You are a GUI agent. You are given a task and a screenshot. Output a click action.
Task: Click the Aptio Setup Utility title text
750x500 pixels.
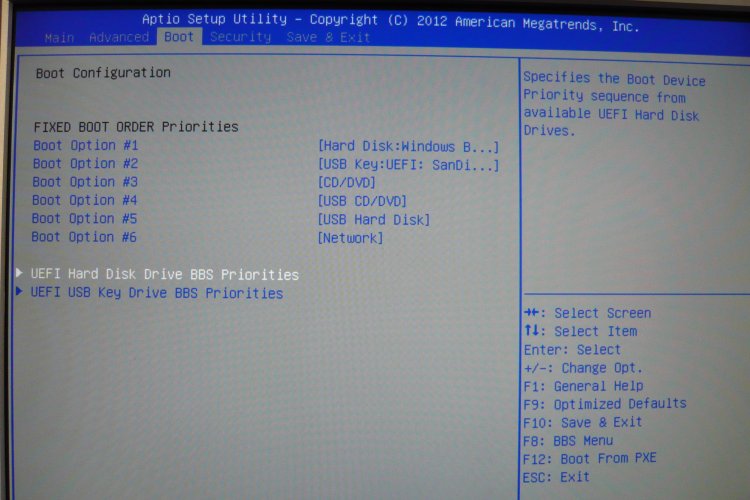[390, 22]
